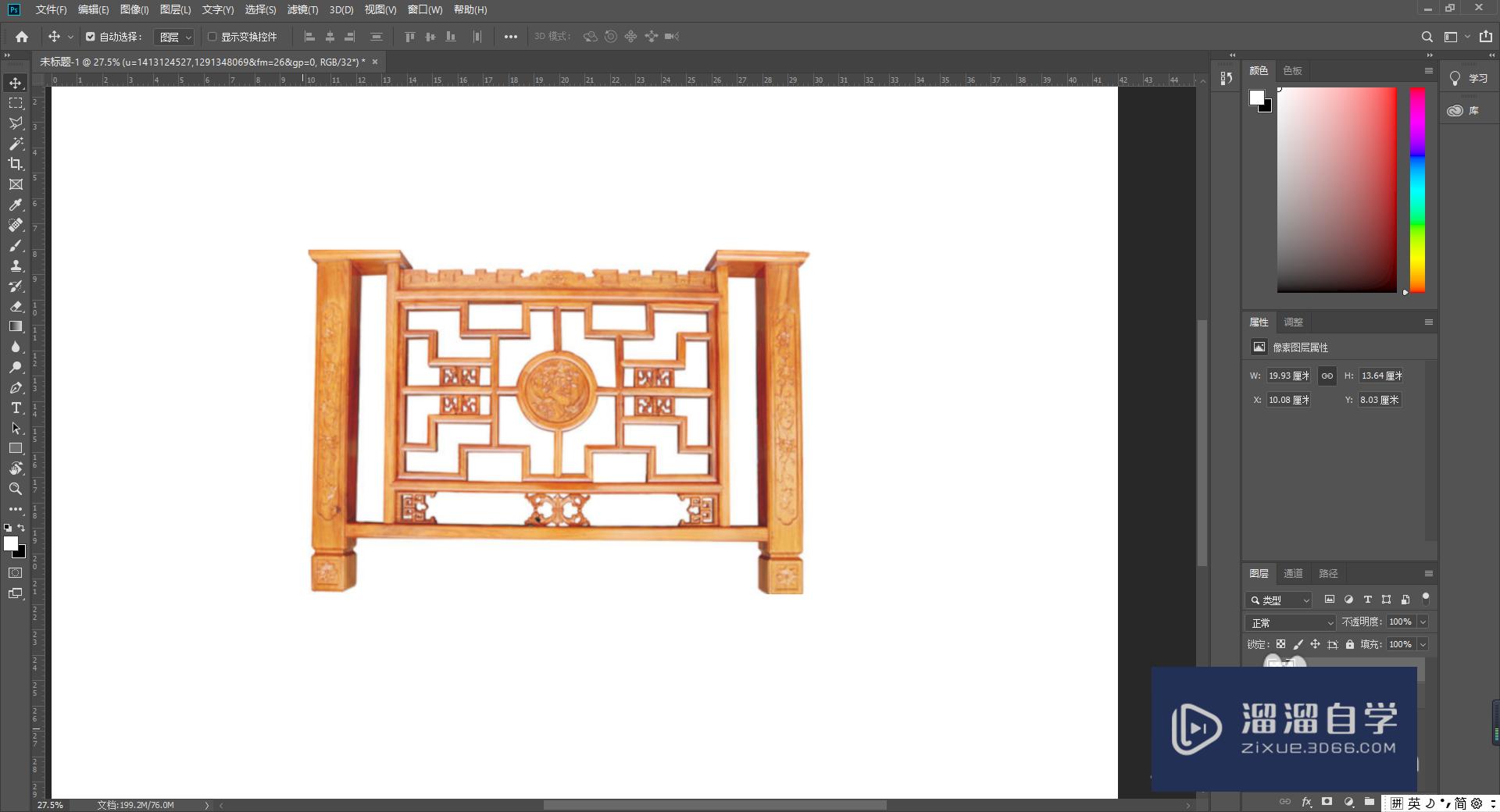Screen dimensions: 1500x812
Task: Select the Rectangular Marquee tool
Action: coord(16,103)
